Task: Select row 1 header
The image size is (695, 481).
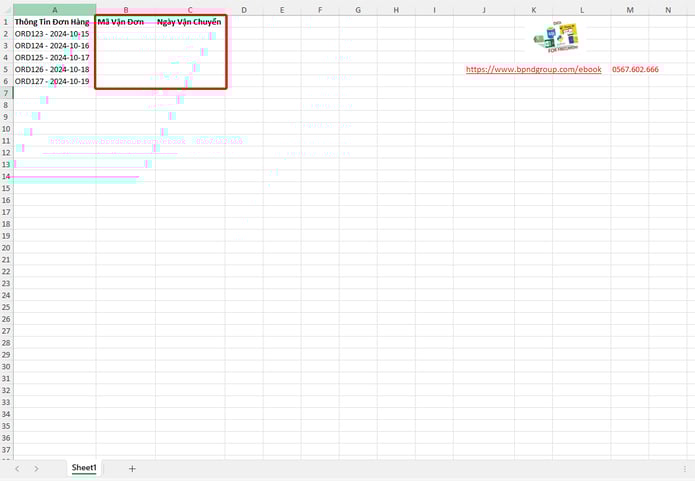Action: [x=6, y=22]
